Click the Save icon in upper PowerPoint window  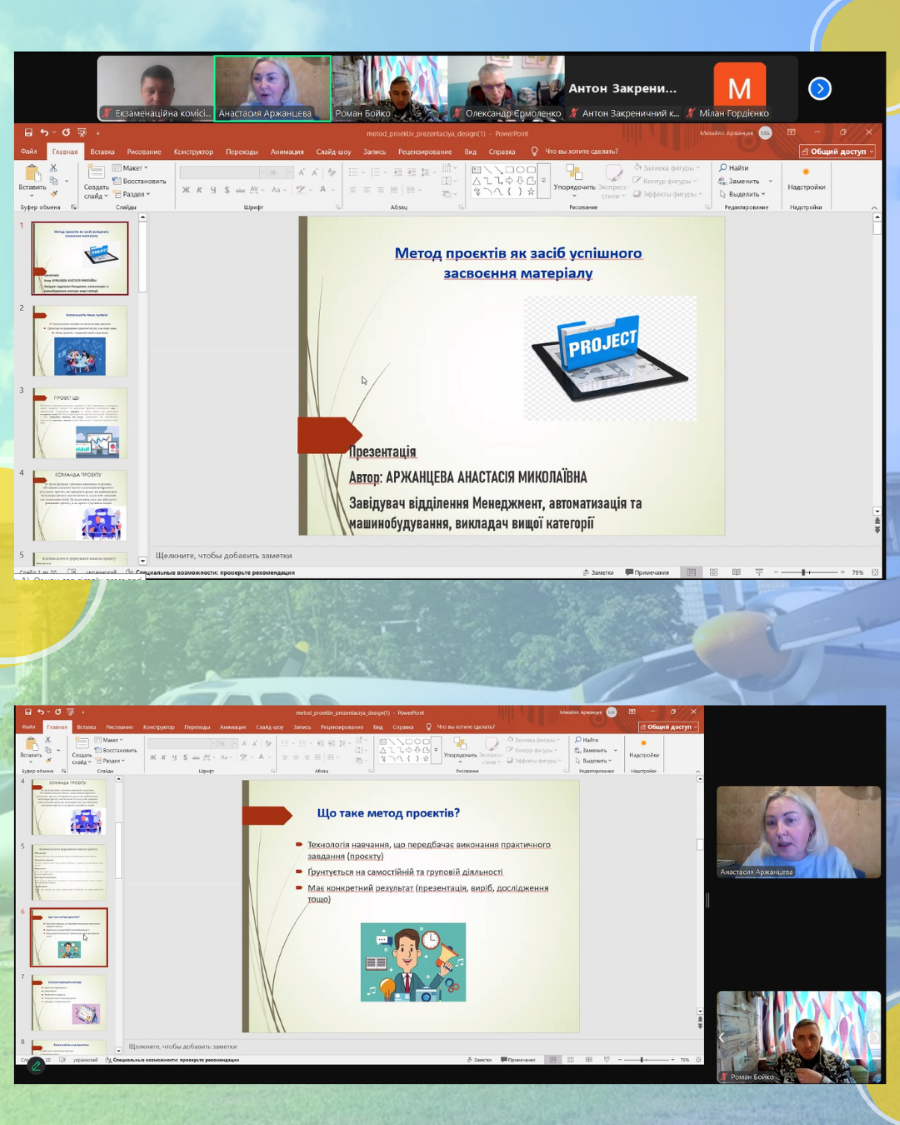click(x=29, y=132)
